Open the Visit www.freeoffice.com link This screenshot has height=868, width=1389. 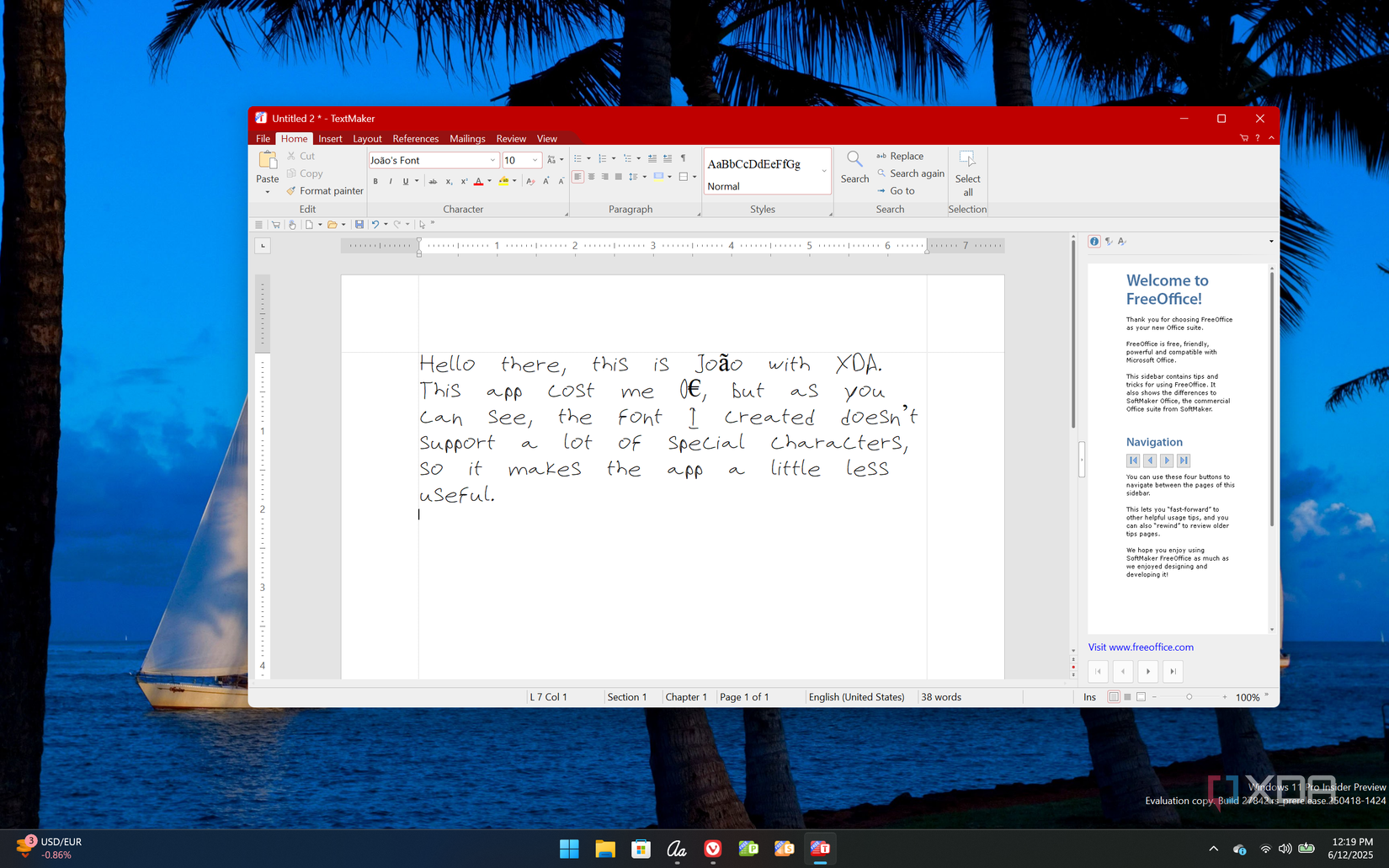click(x=1141, y=647)
